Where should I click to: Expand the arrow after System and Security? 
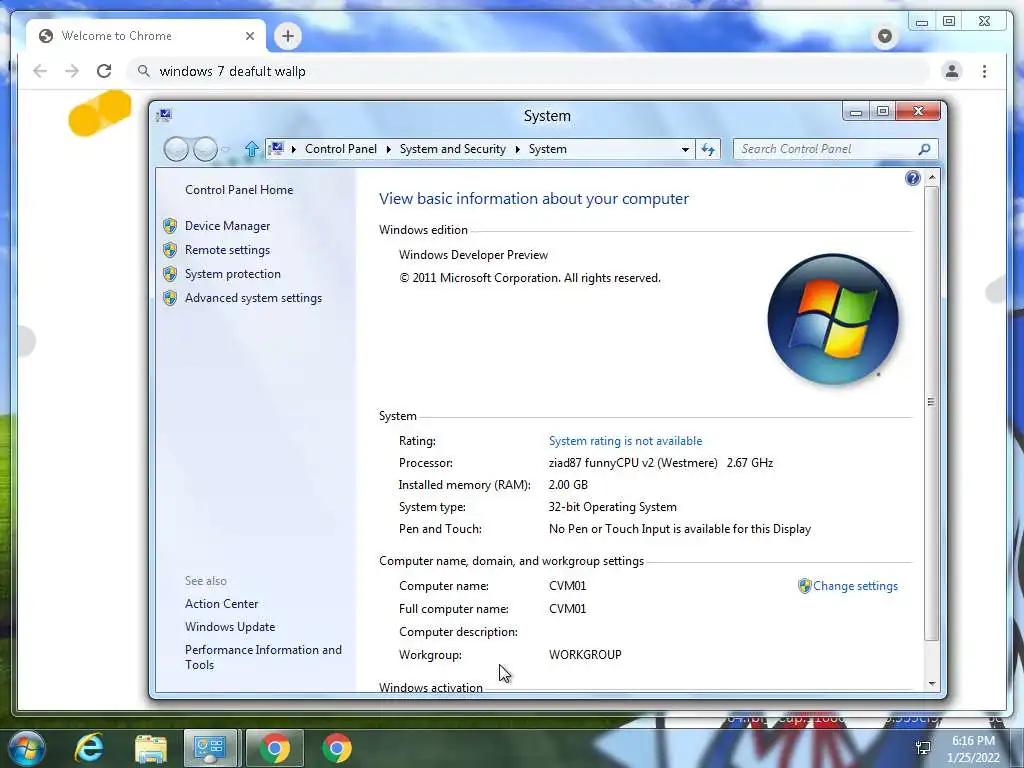[x=517, y=150]
